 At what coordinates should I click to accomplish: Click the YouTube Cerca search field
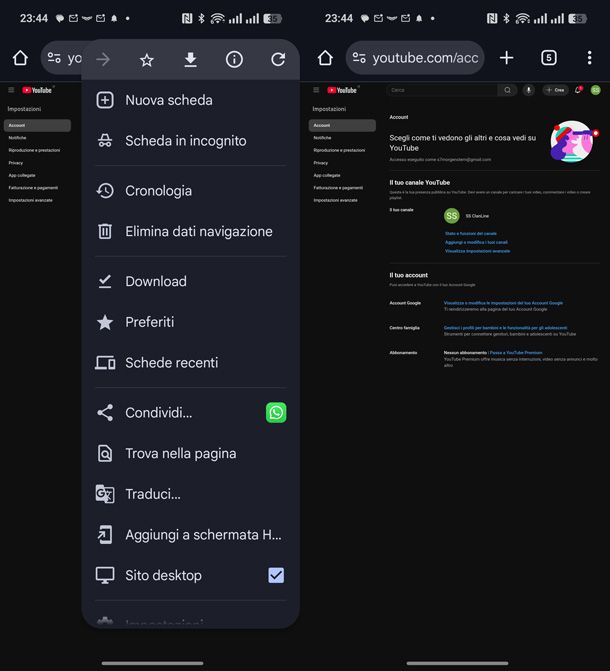click(441, 90)
